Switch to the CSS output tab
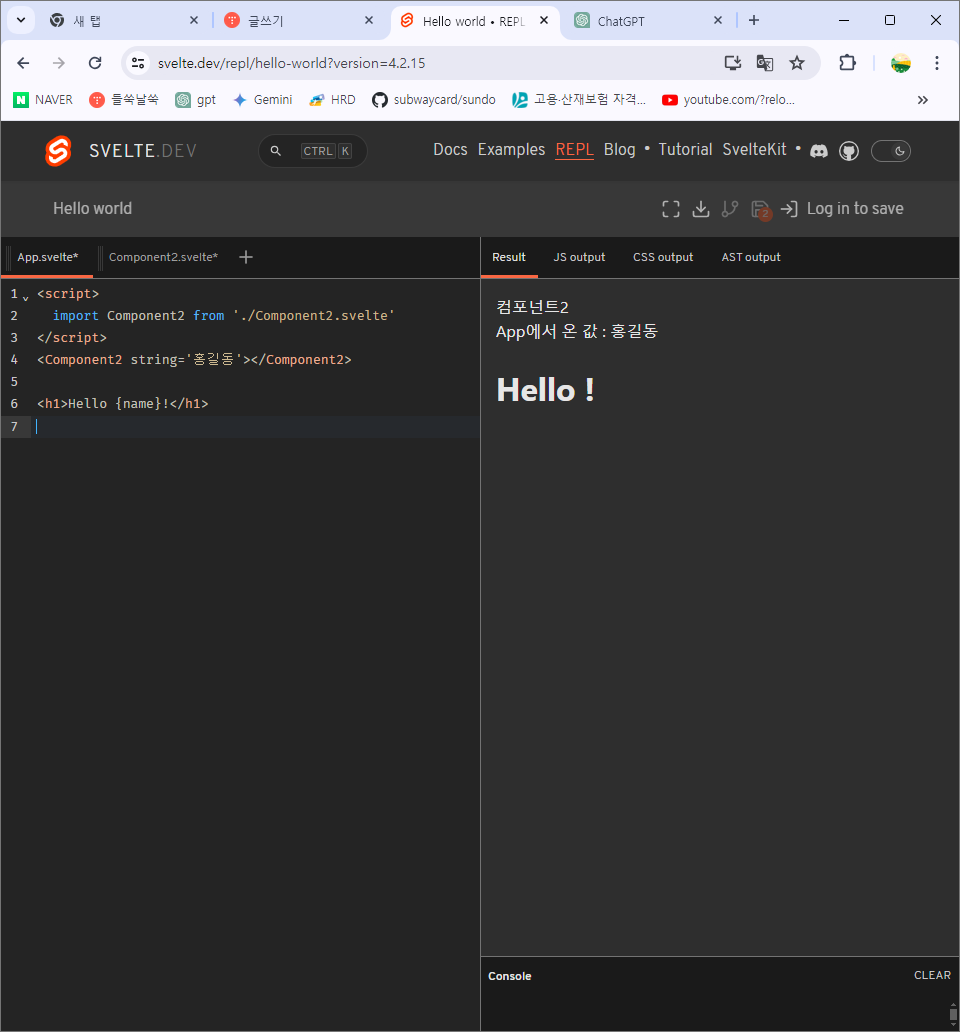 click(x=663, y=257)
